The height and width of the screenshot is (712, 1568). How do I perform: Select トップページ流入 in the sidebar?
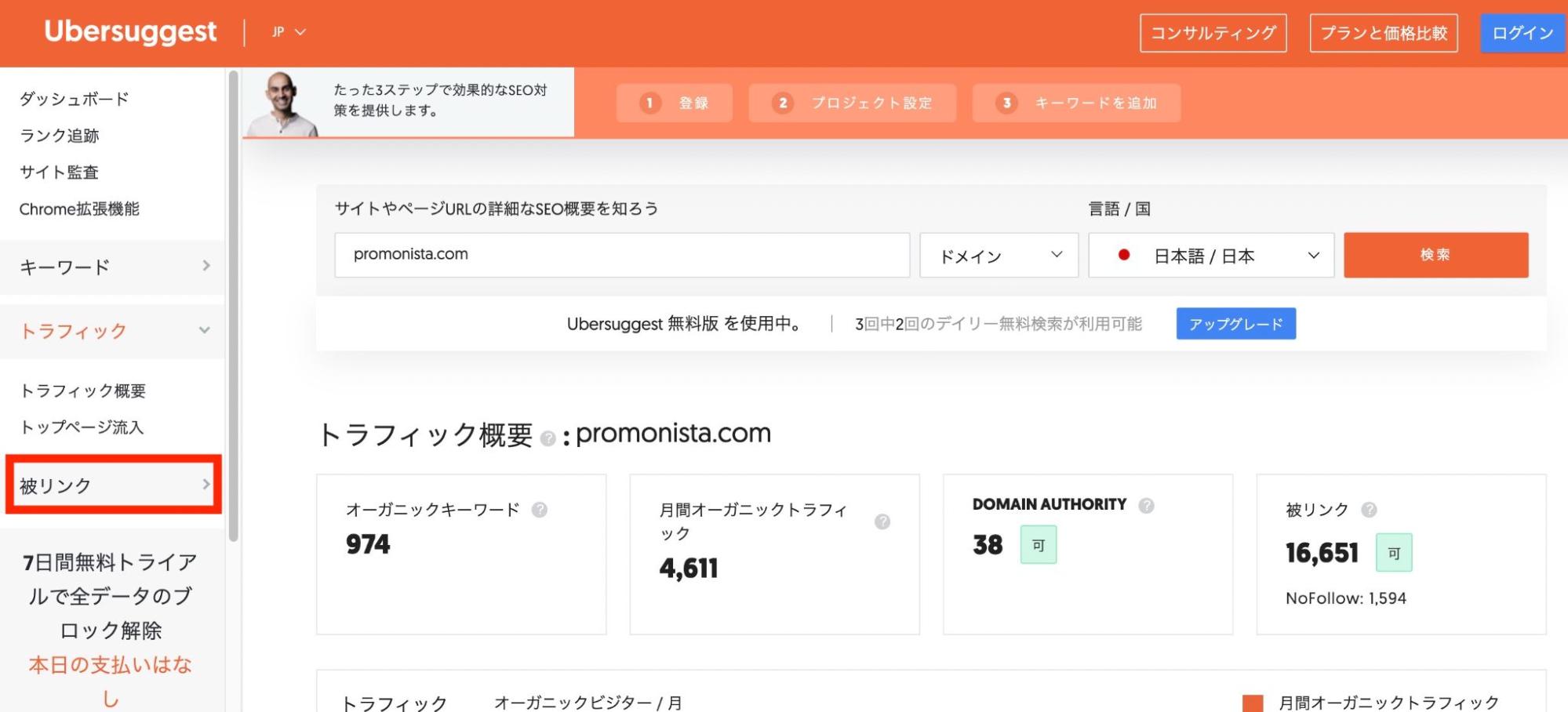[x=82, y=427]
